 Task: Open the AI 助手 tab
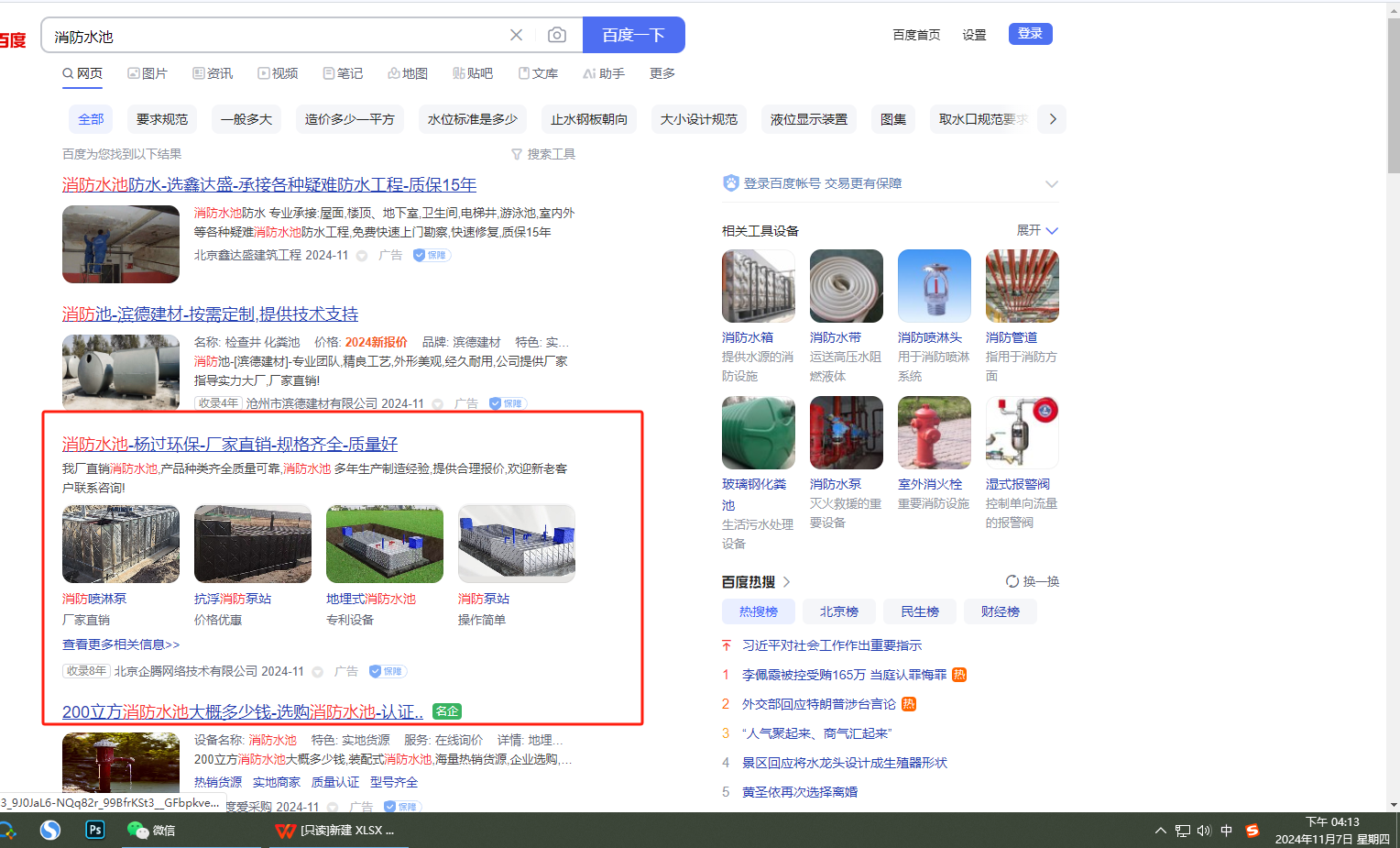(604, 73)
